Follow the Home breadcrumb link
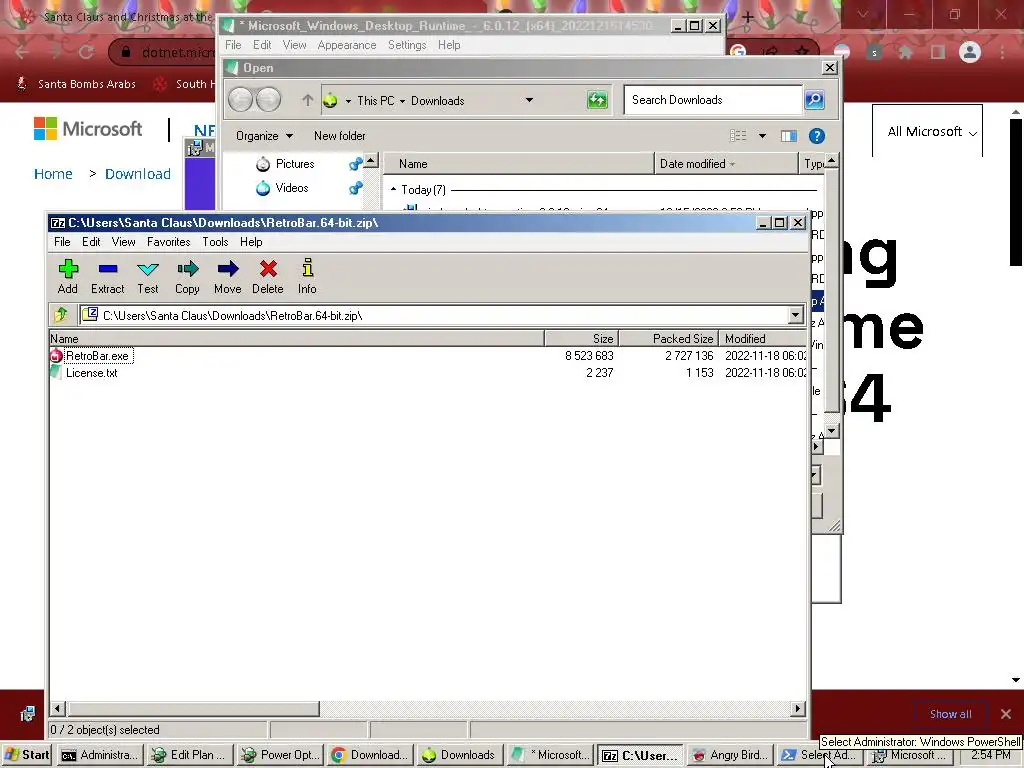The height and width of the screenshot is (768, 1024). [53, 174]
